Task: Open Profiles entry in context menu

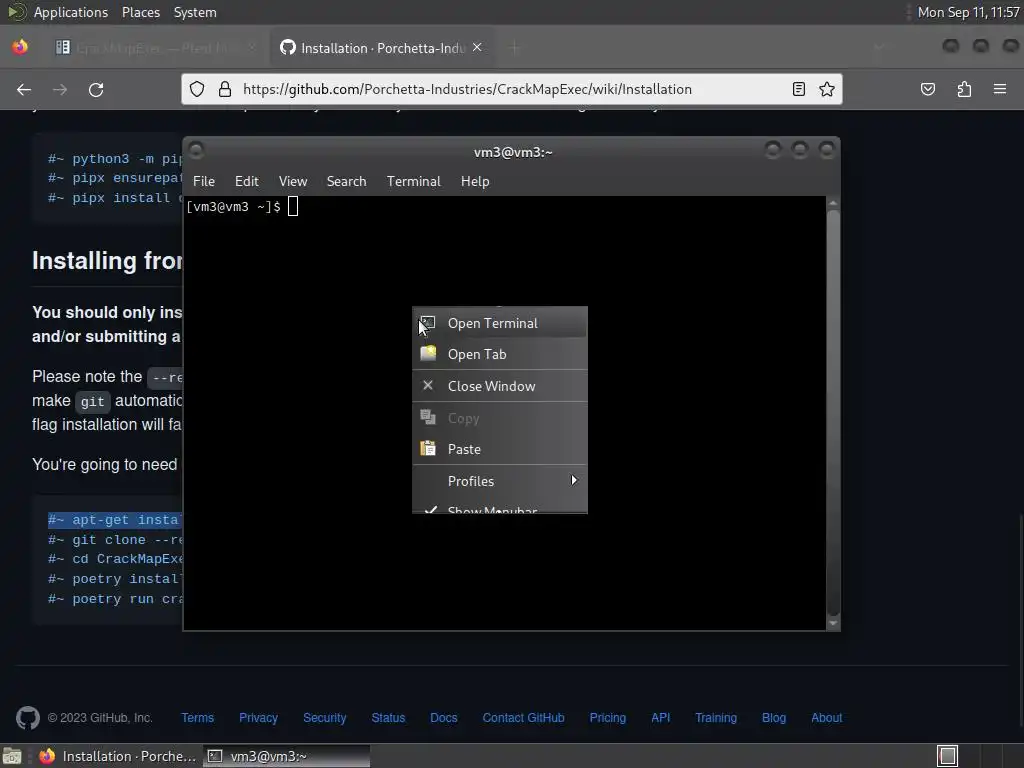Action: pos(500,481)
